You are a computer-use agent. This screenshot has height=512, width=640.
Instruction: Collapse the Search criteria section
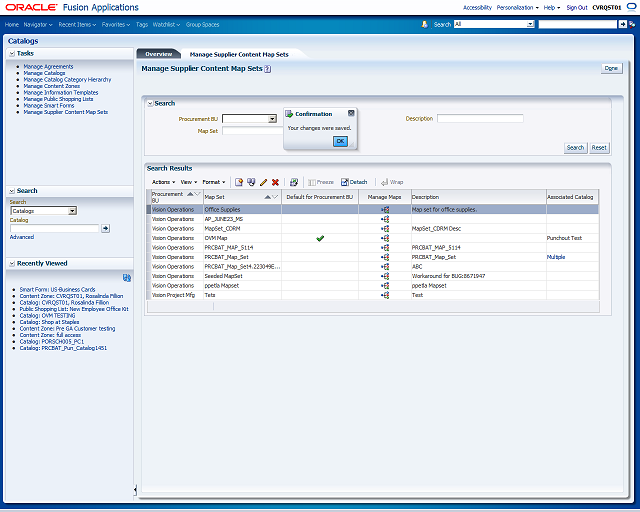click(x=150, y=104)
